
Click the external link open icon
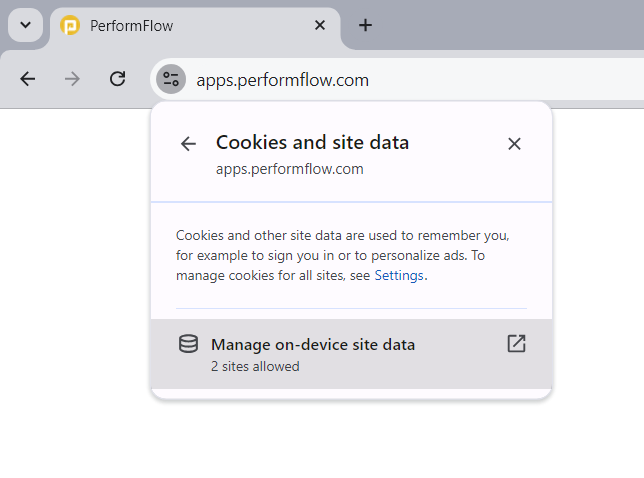click(x=516, y=344)
